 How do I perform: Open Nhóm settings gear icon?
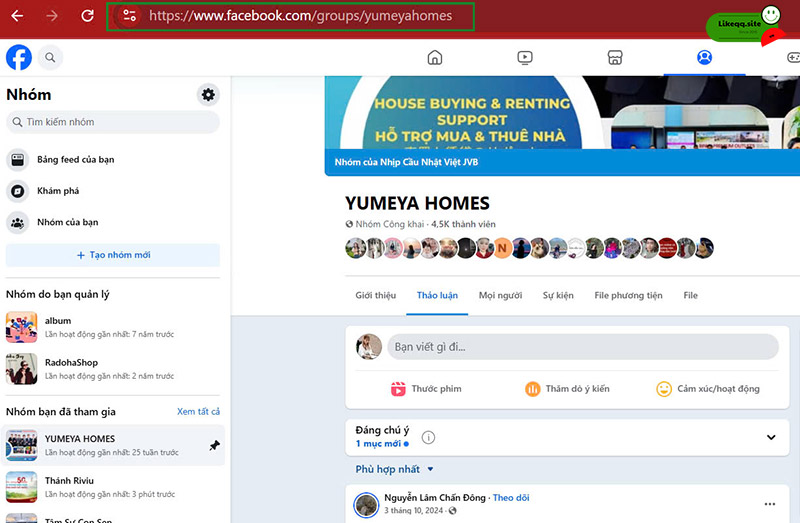coord(208,94)
